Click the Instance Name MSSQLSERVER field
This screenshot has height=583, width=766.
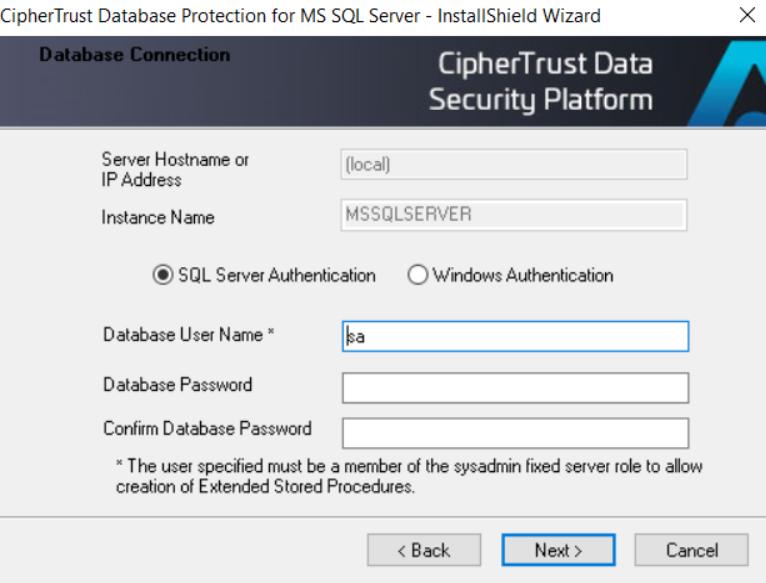click(x=514, y=215)
